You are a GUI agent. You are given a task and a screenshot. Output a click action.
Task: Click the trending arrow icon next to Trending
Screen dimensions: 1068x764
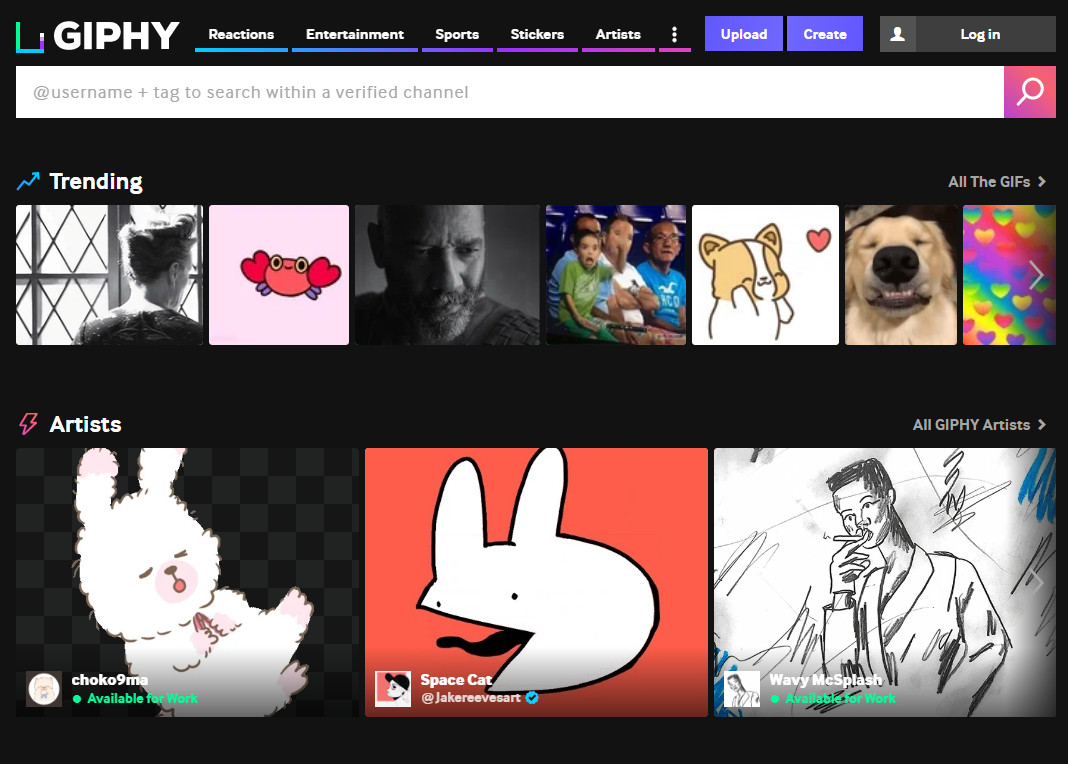coord(26,181)
